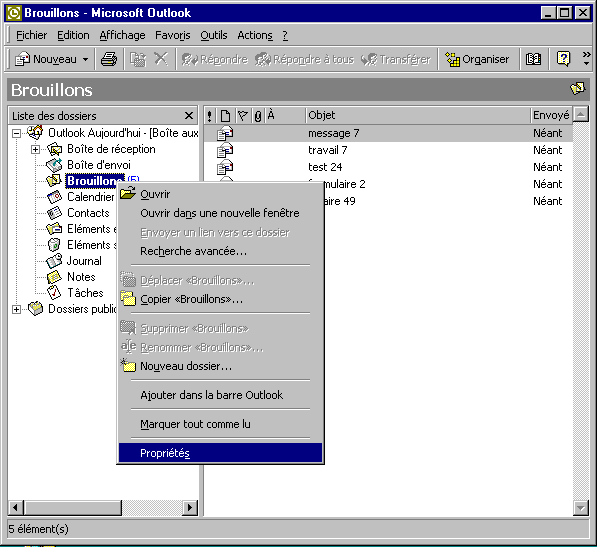Screen dimensions: 597x547
Task: Open the Notes folder
Action: coord(81,277)
